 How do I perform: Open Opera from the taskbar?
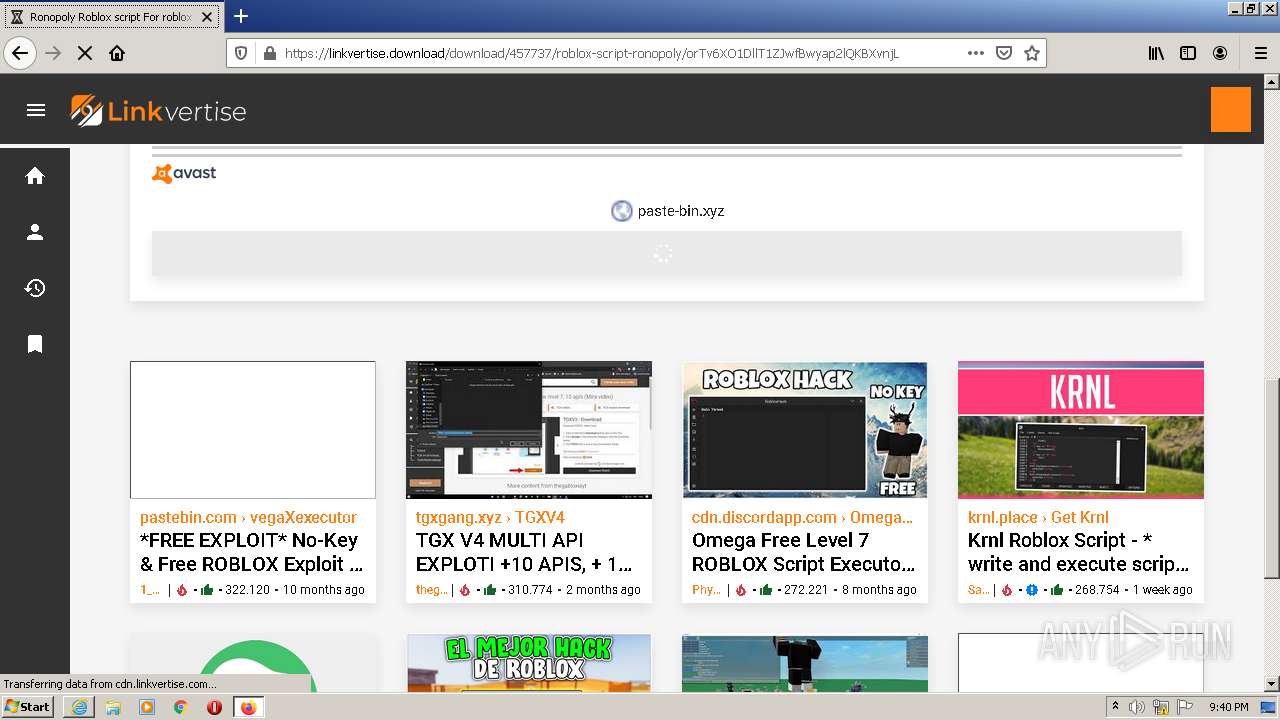[x=214, y=707]
